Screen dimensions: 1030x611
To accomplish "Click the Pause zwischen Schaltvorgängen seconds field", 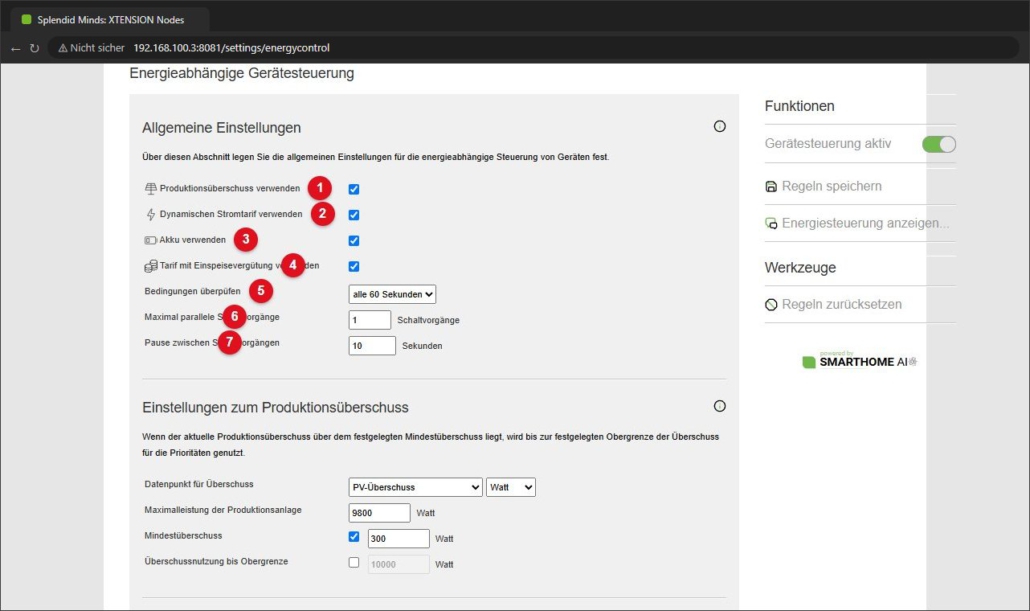I will pos(372,346).
